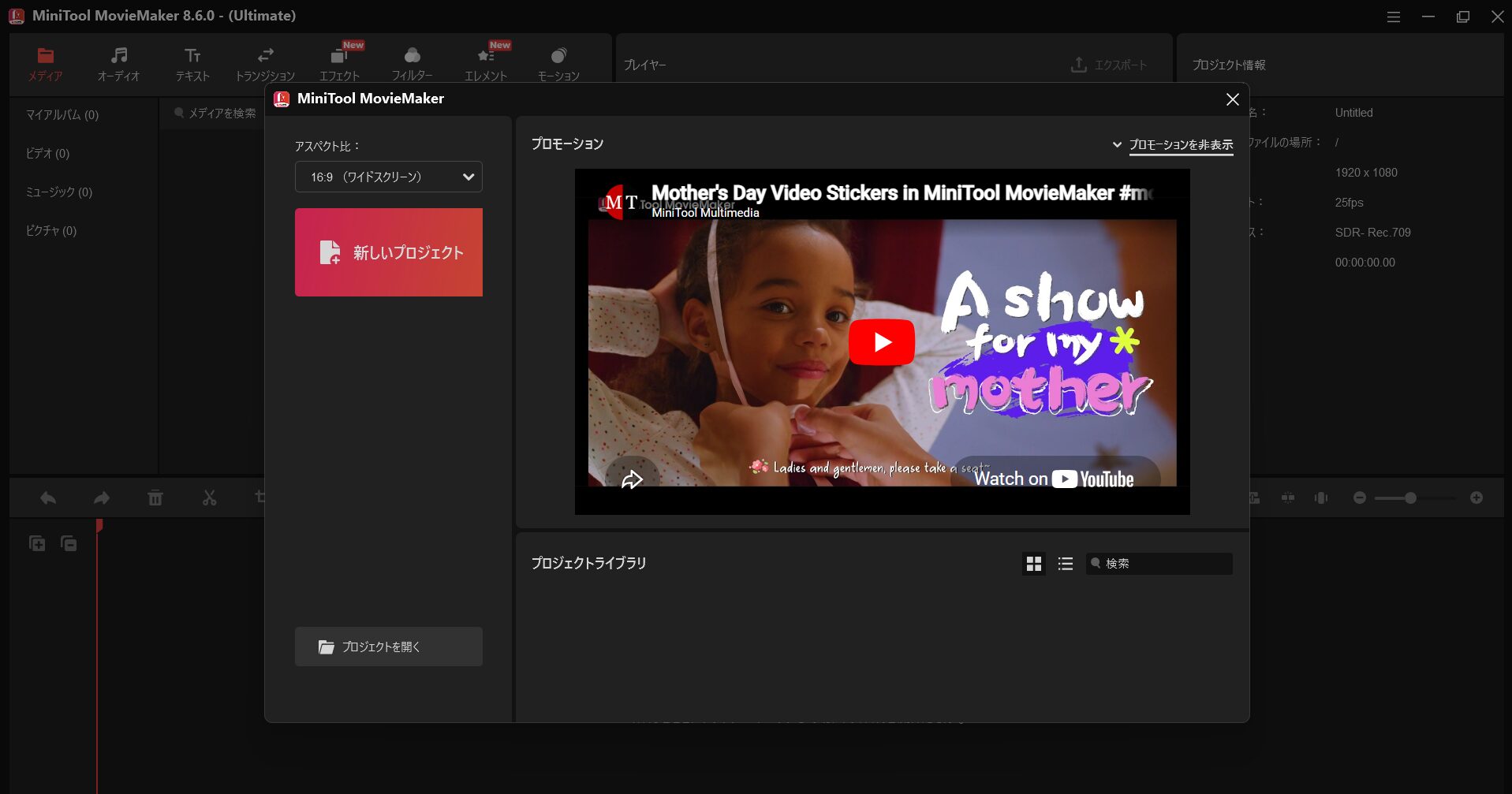
Task: Select ビデオ (0) in the sidebar
Action: [47, 154]
